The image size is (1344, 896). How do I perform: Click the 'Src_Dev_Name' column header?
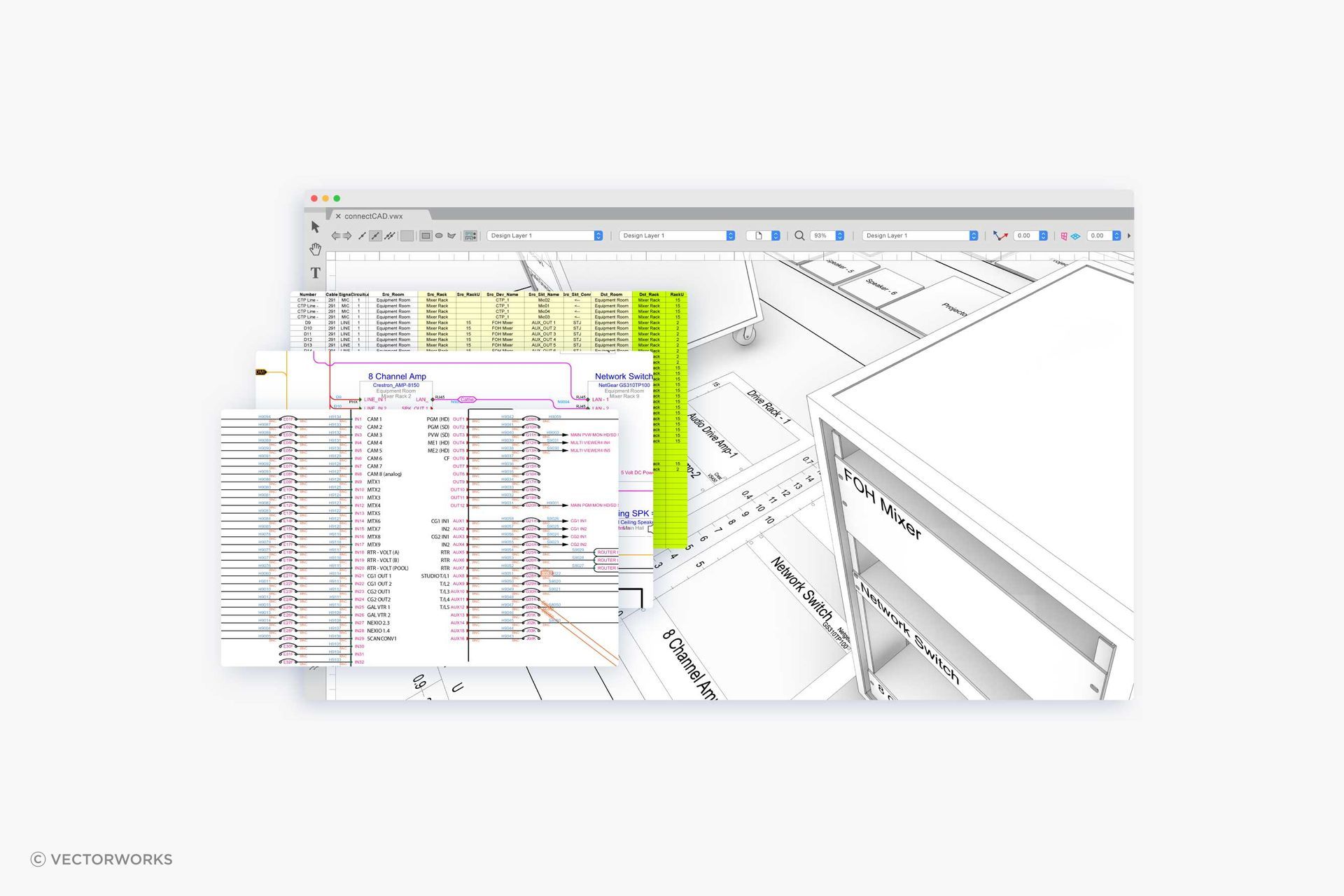(x=503, y=295)
